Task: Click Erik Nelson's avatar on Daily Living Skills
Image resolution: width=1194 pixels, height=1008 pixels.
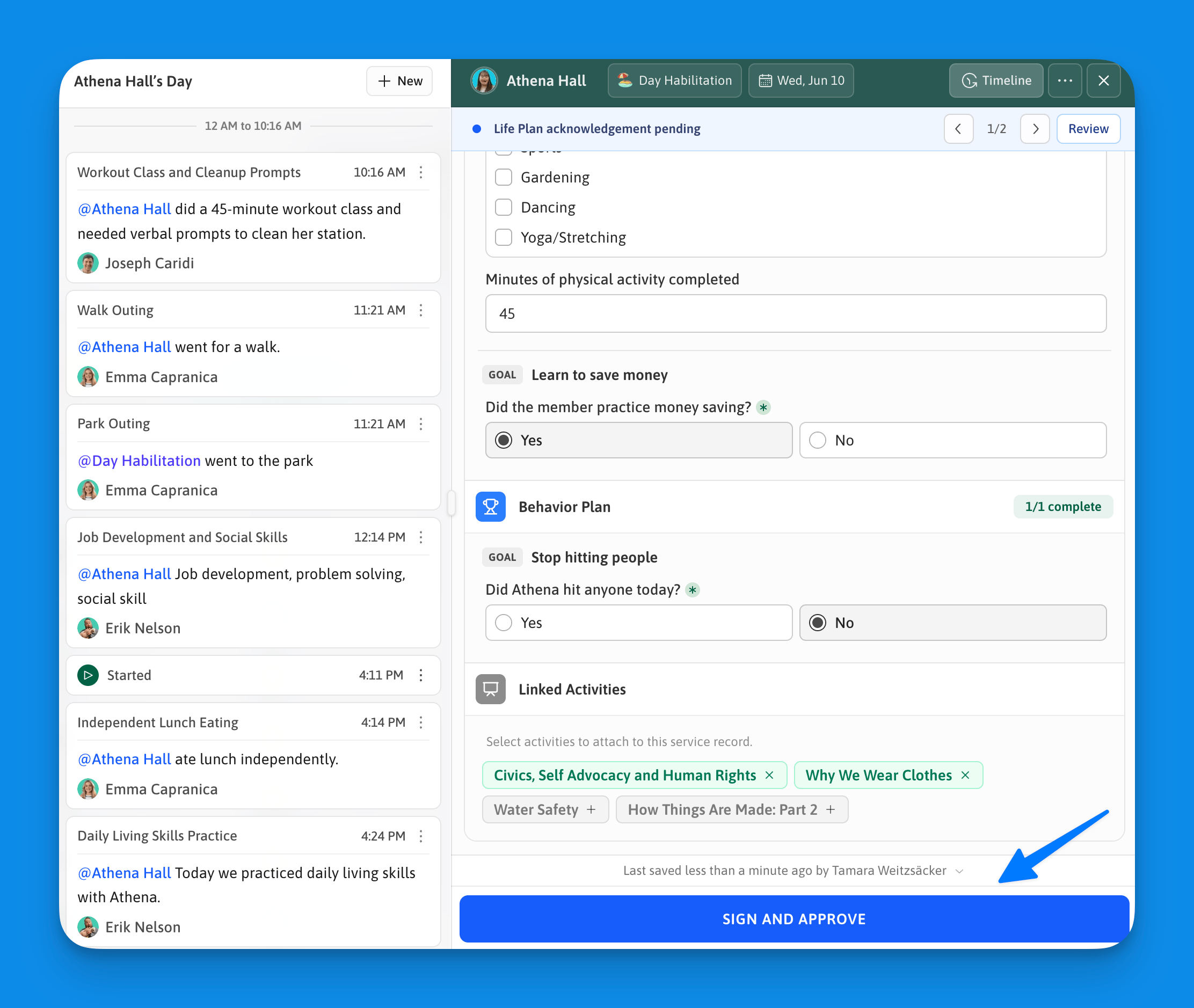Action: point(88,927)
